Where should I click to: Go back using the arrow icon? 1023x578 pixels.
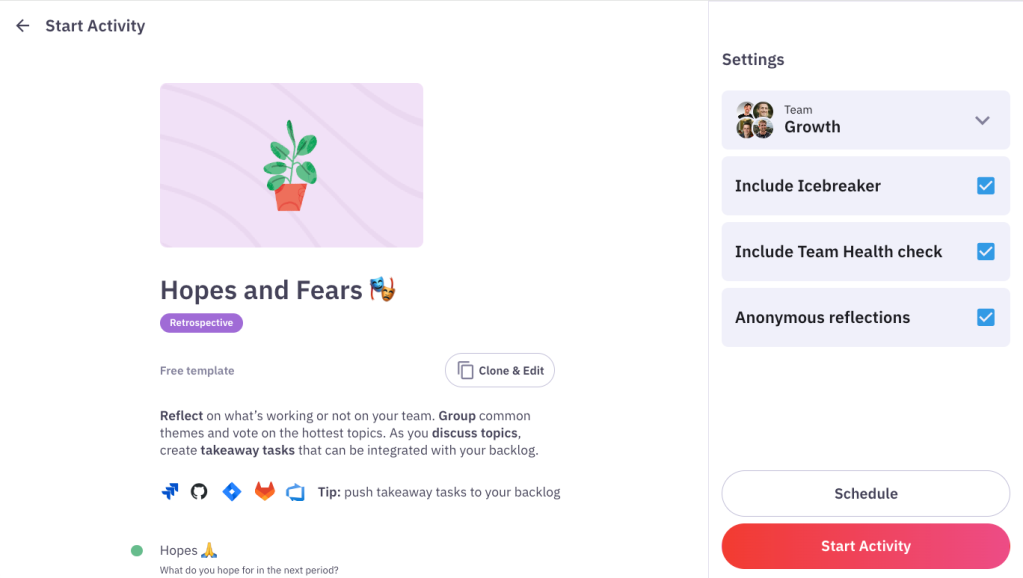coord(23,26)
